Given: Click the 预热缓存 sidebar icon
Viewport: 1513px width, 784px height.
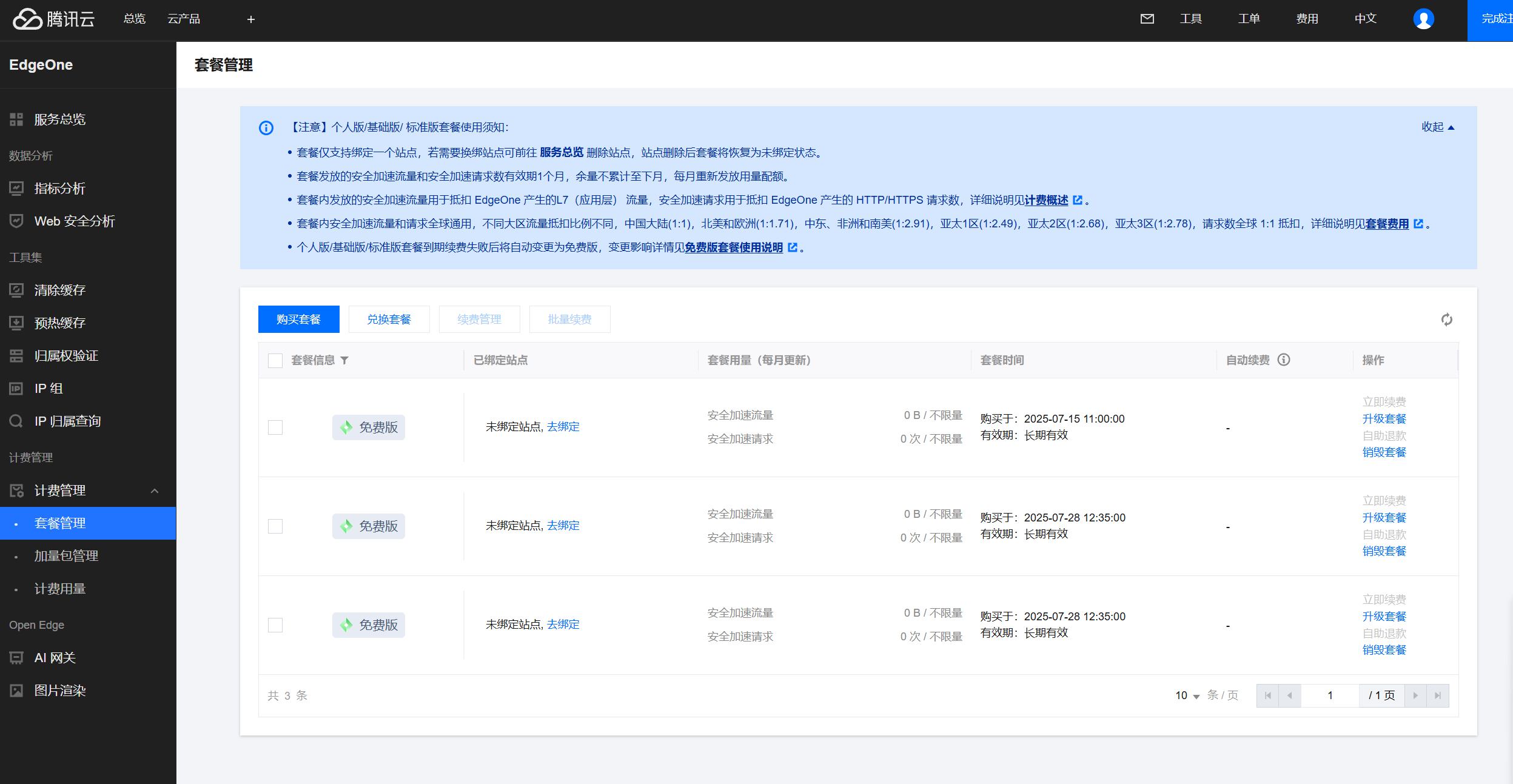Looking at the screenshot, I should point(16,323).
